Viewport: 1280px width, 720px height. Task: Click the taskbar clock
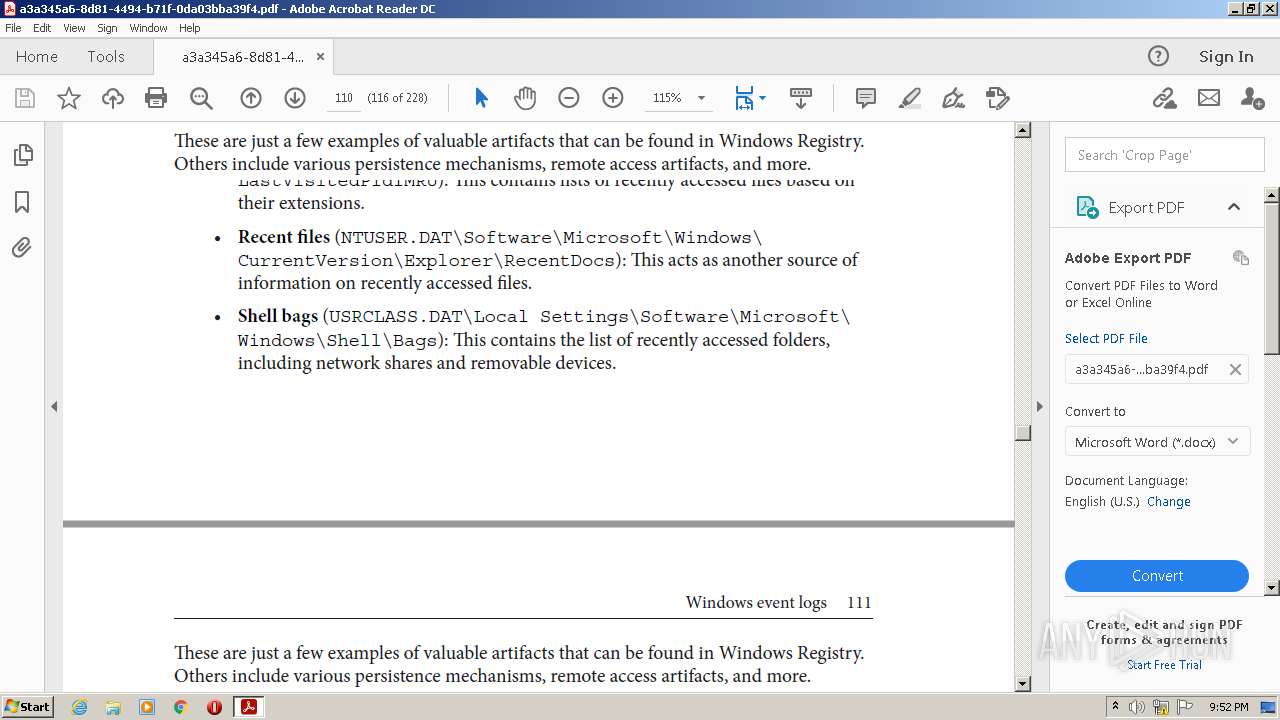pyautogui.click(x=1228, y=707)
